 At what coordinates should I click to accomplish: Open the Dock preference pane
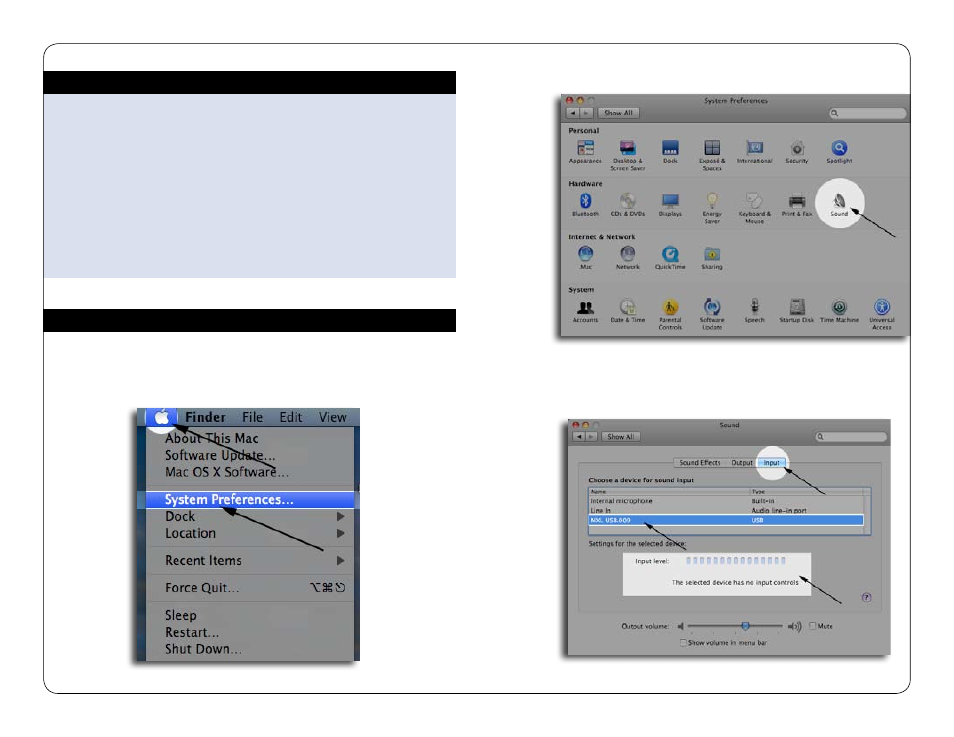(670, 152)
